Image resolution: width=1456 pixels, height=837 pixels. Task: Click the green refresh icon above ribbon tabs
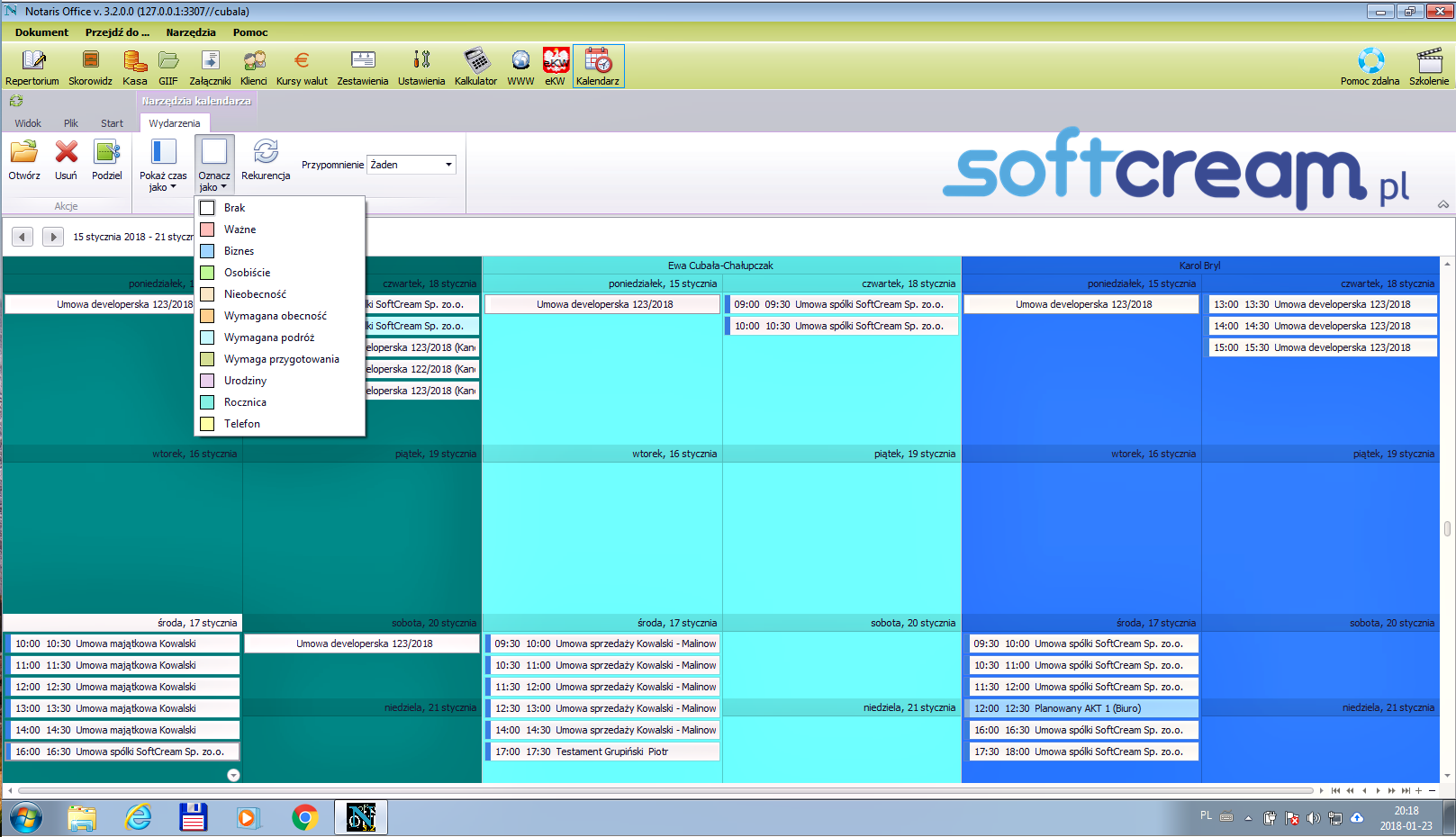pyautogui.click(x=16, y=101)
